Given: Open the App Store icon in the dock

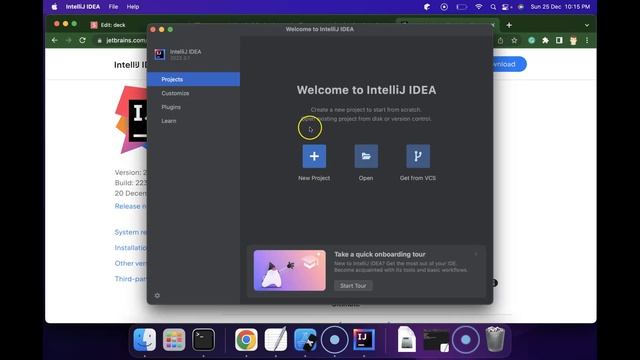Looking at the screenshot, I should click(305, 340).
